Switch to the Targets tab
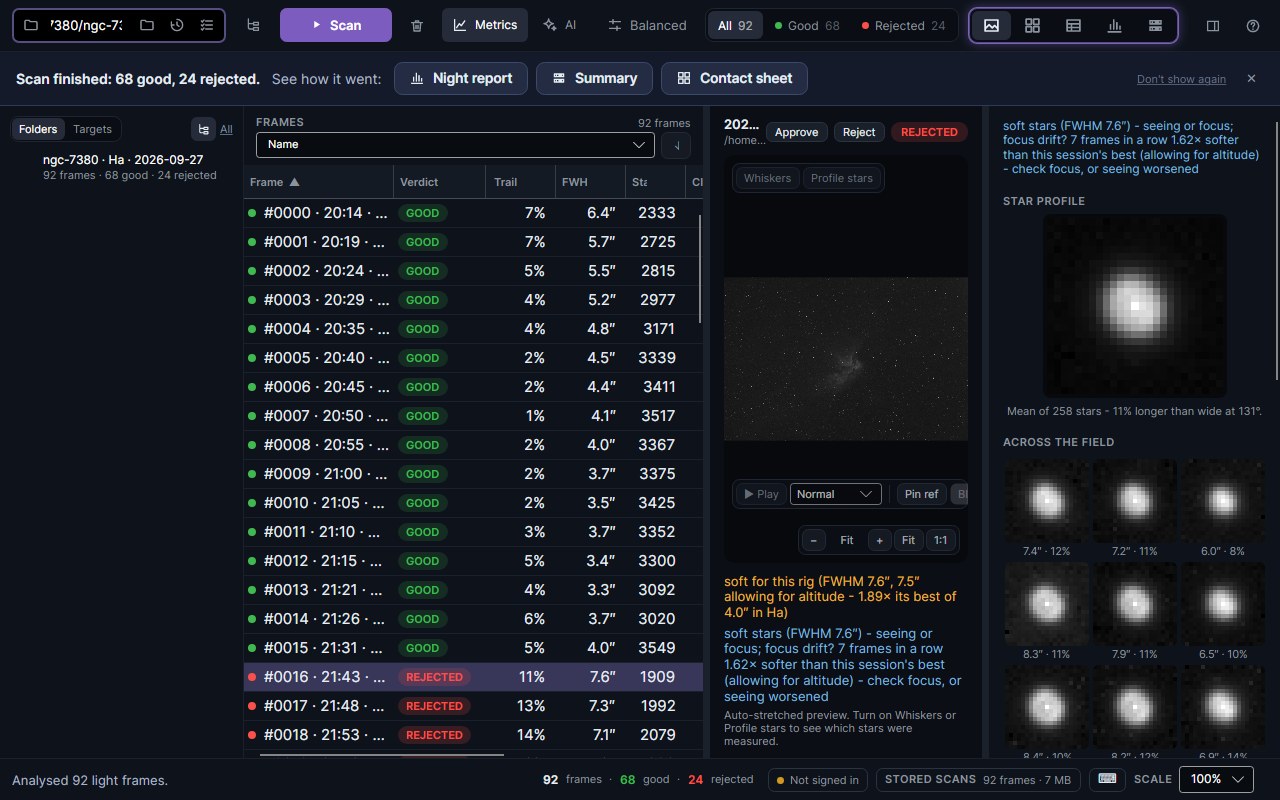This screenshot has height=800, width=1280. 92,129
